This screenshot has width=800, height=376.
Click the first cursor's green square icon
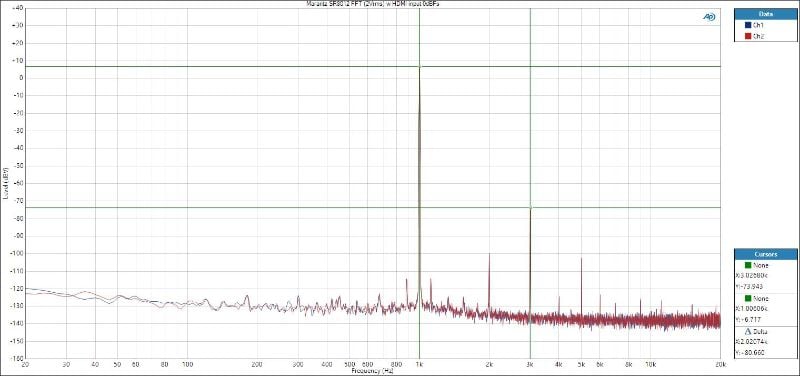[748, 265]
